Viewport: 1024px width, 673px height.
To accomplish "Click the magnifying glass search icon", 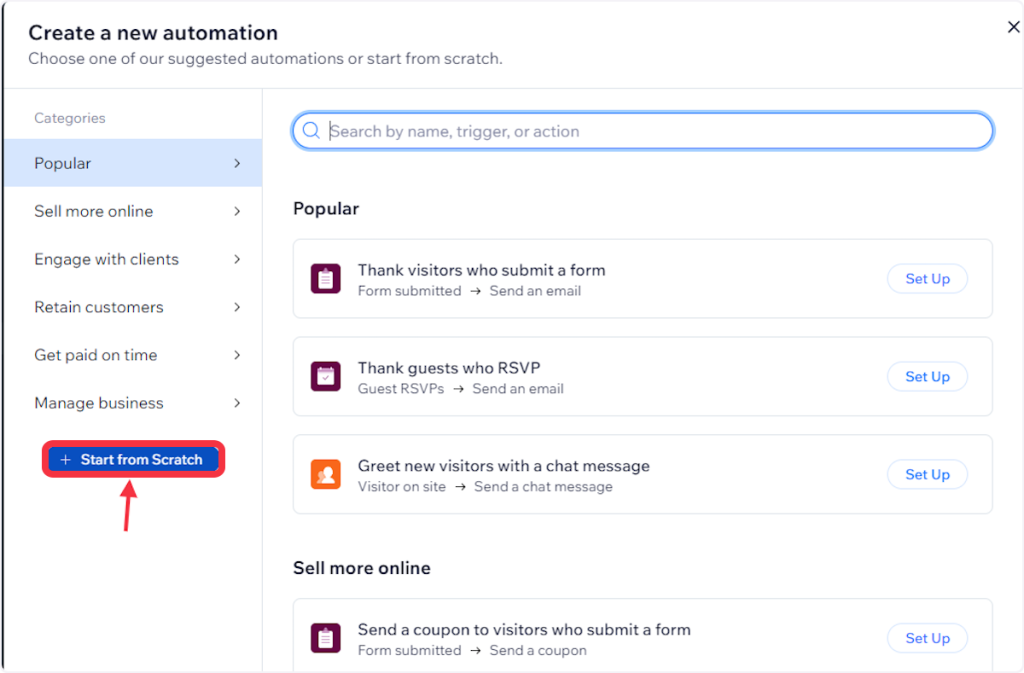I will pos(311,131).
